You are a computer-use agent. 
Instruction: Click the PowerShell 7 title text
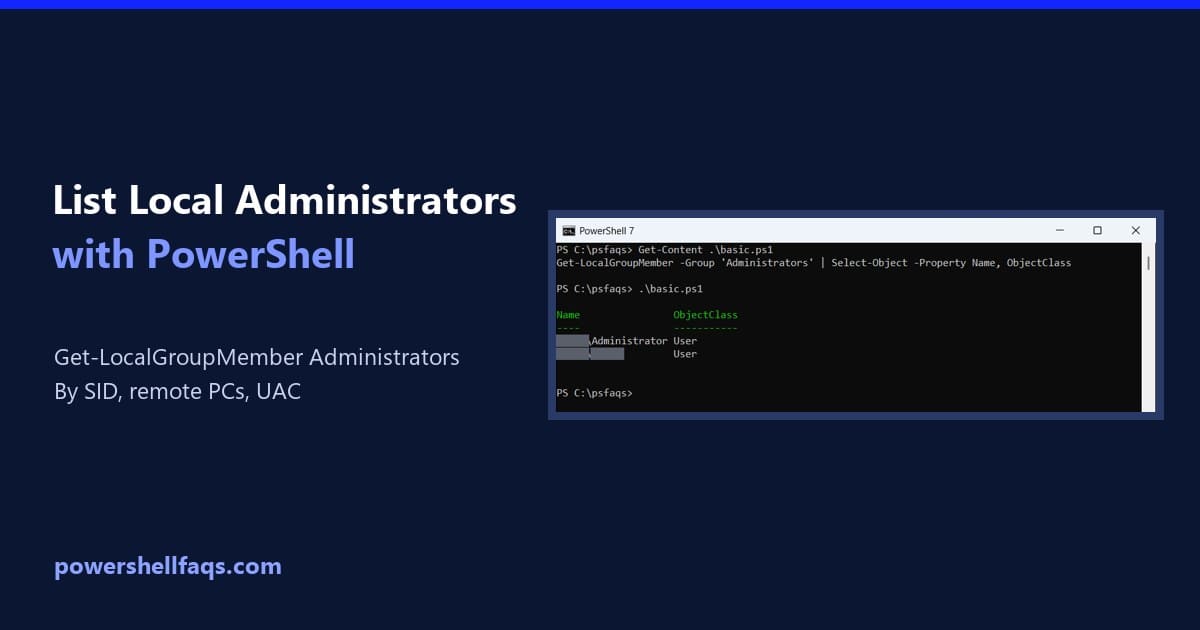606,231
